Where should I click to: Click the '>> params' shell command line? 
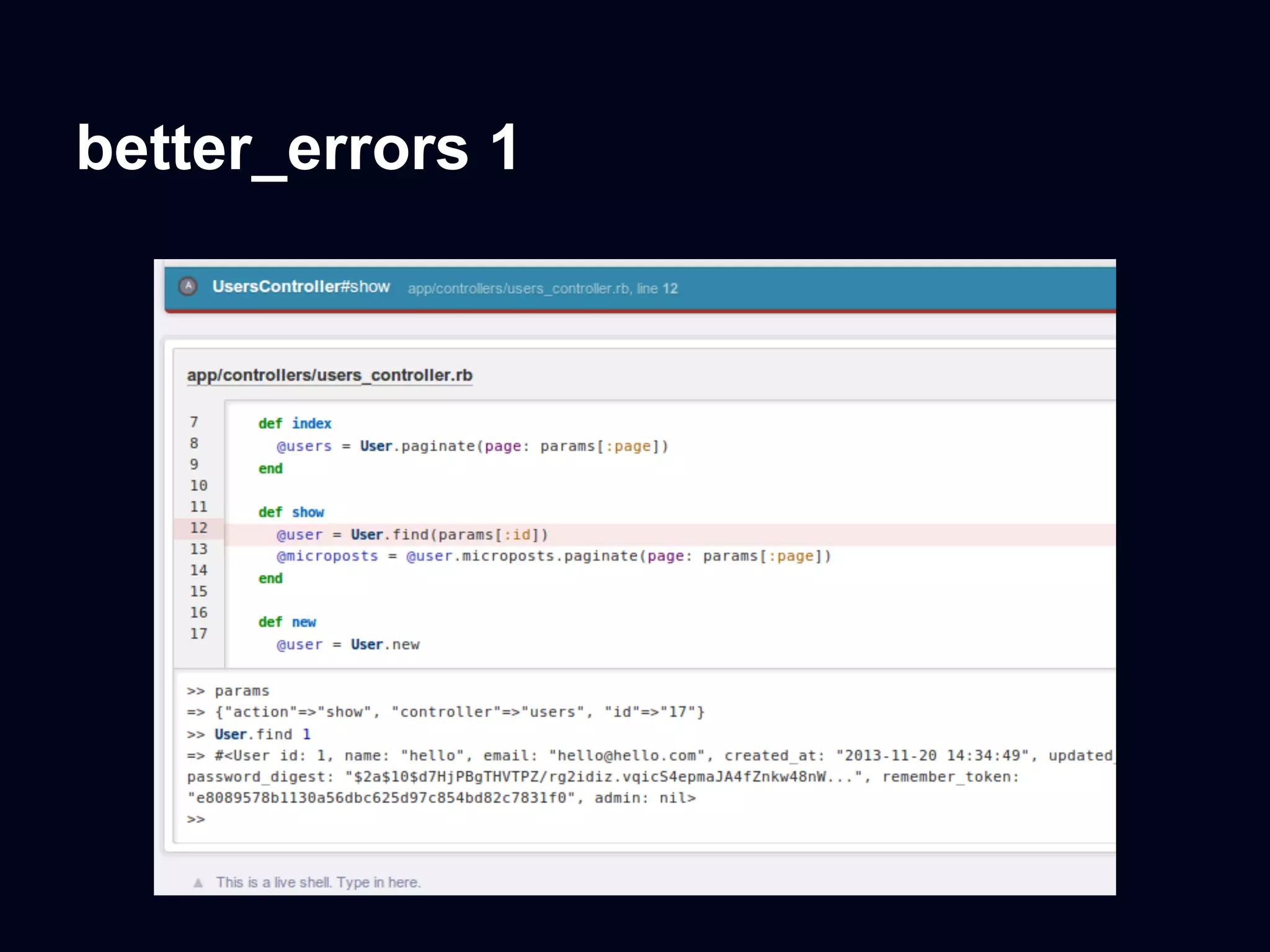(x=228, y=690)
